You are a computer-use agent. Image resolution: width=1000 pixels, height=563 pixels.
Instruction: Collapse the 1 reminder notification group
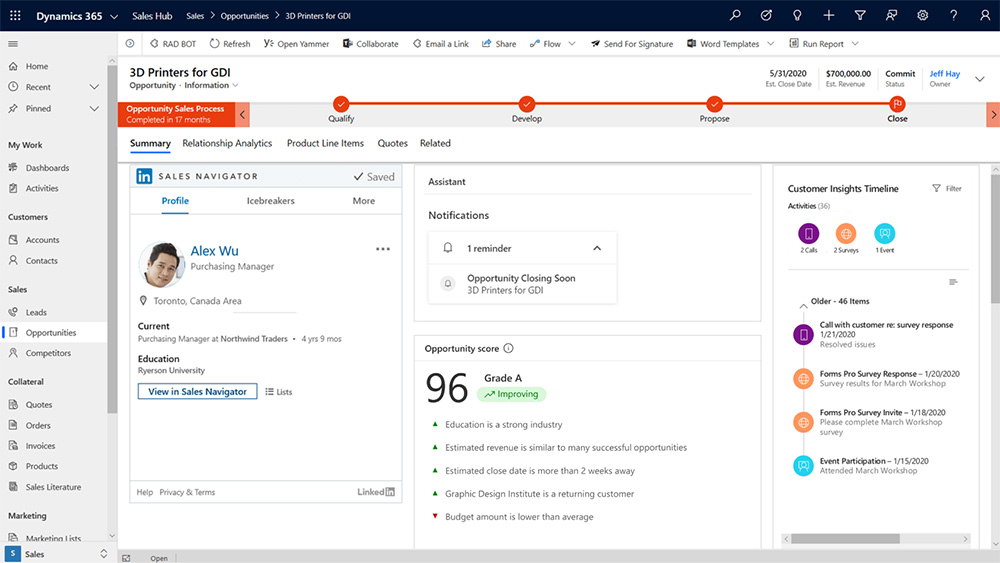coord(597,248)
